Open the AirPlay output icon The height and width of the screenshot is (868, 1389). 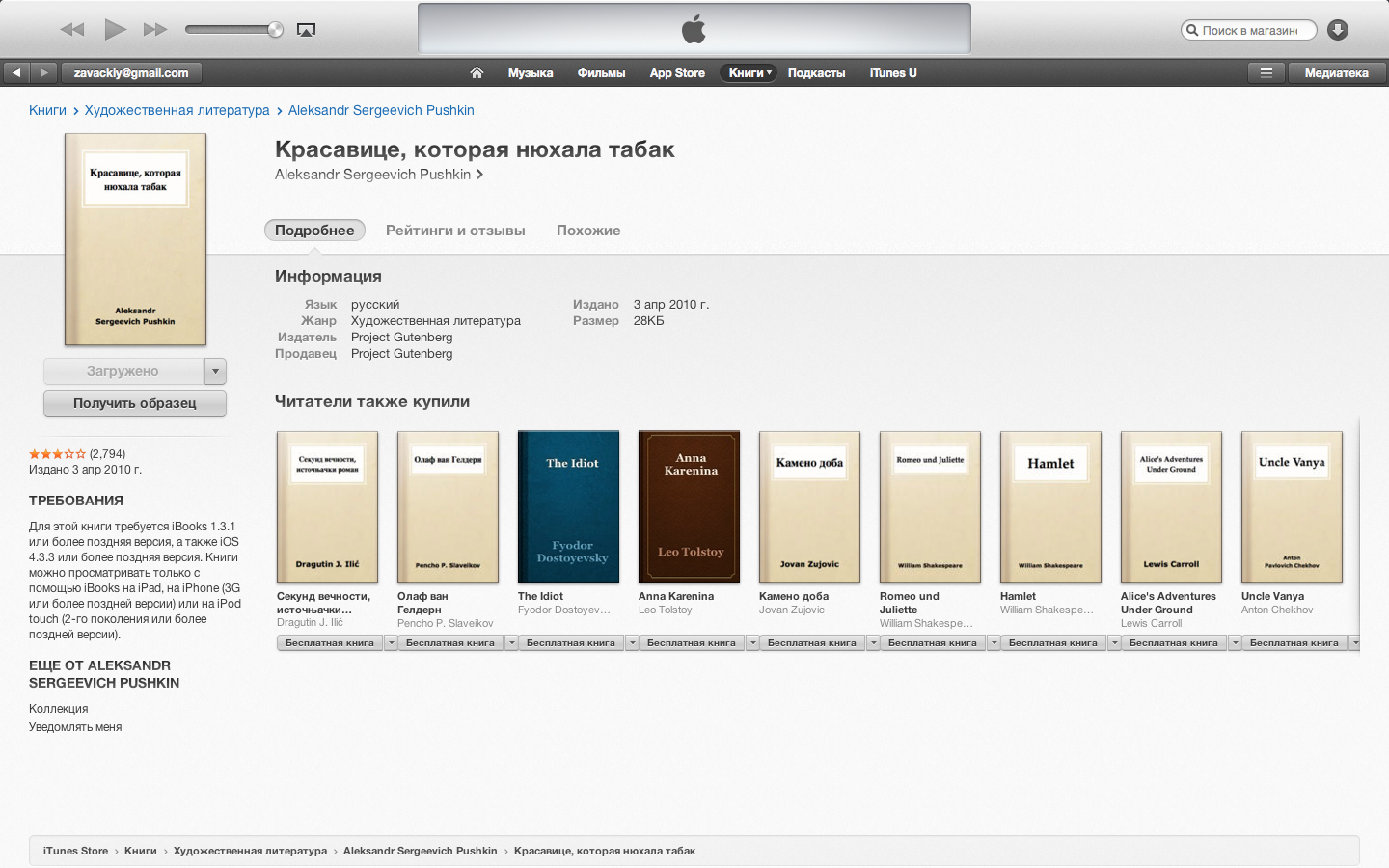pyautogui.click(x=306, y=30)
